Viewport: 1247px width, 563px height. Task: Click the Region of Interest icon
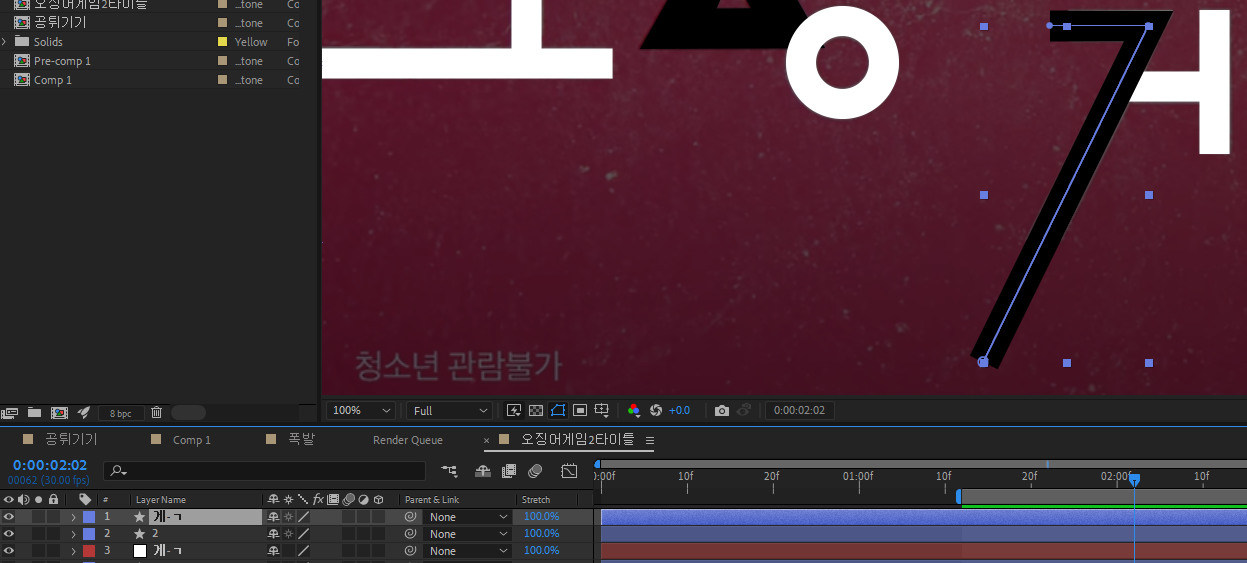coord(580,410)
